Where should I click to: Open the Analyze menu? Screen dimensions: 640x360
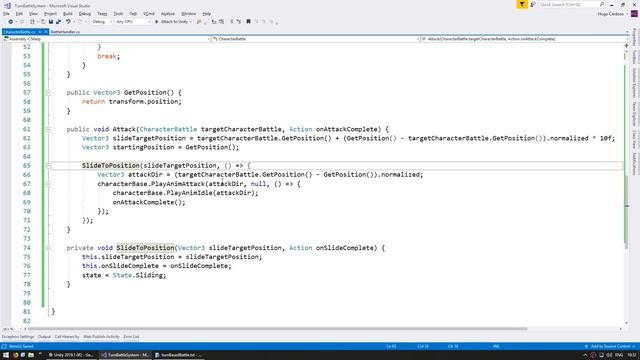click(168, 14)
